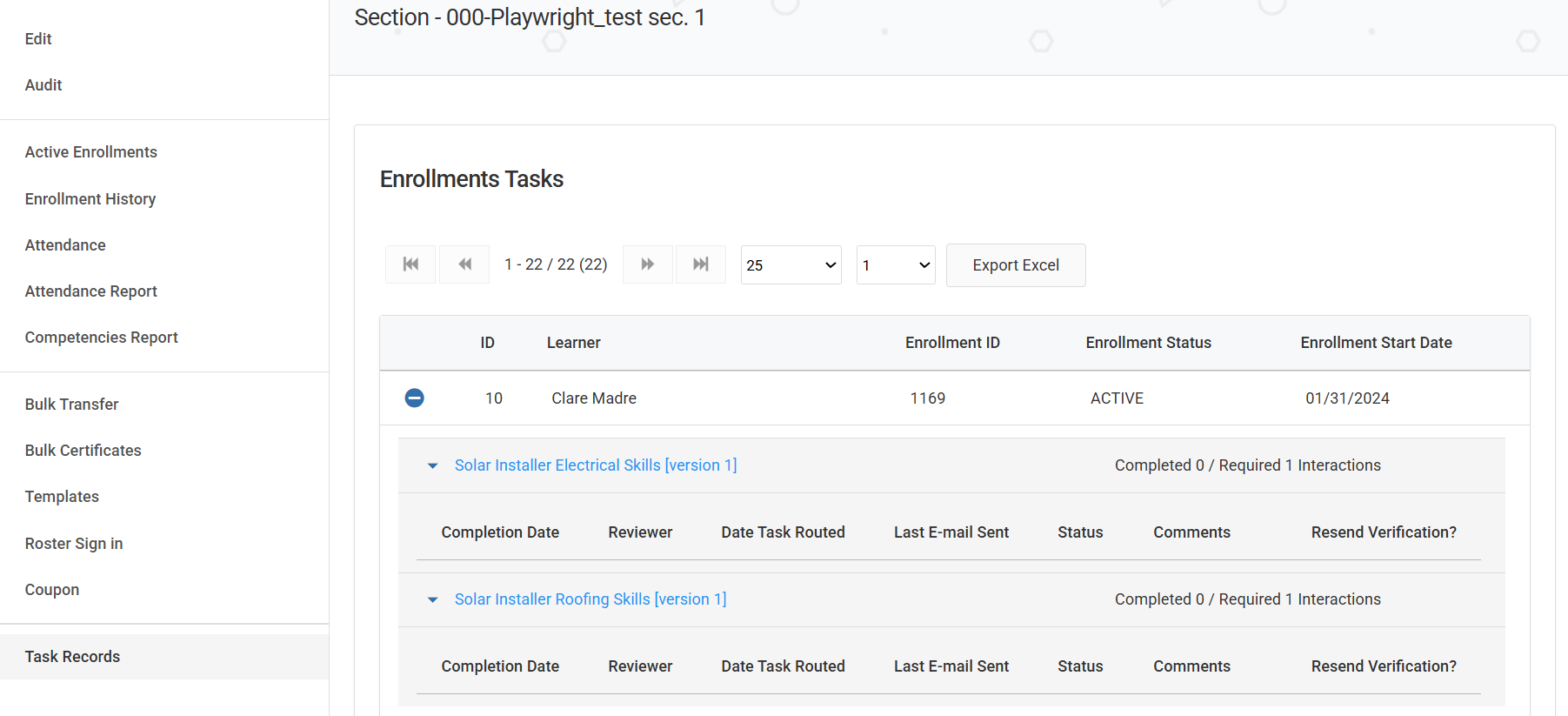Click the Enrollment Status column header
1568x716 pixels.
pyautogui.click(x=1148, y=343)
